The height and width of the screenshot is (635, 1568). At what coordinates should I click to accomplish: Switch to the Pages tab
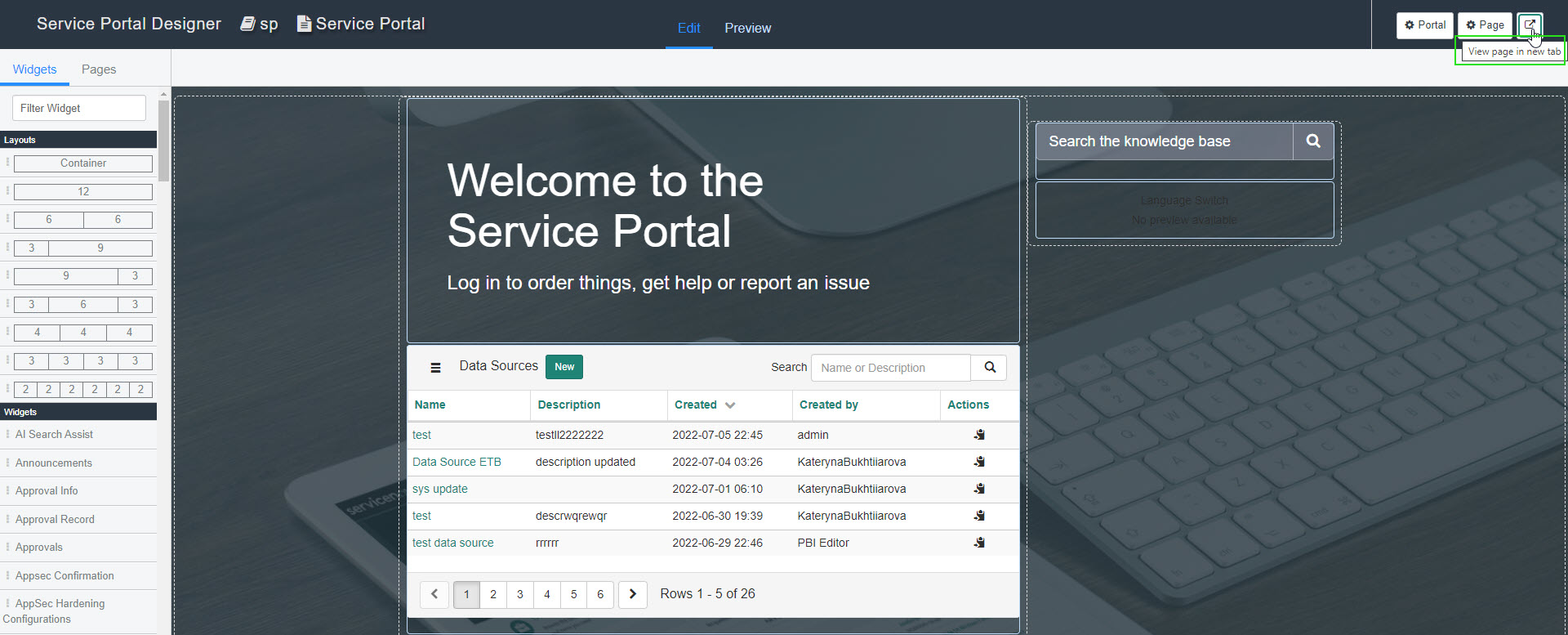(x=99, y=69)
